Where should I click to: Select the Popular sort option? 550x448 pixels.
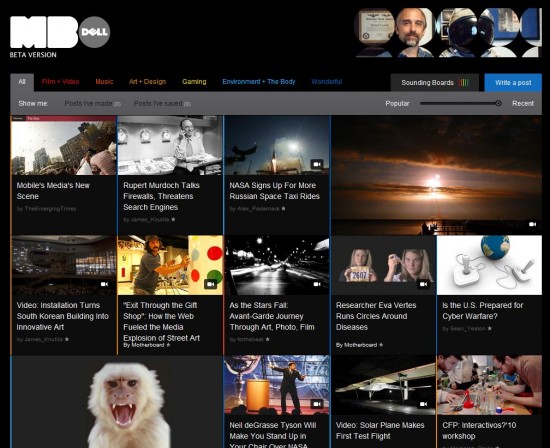(397, 103)
